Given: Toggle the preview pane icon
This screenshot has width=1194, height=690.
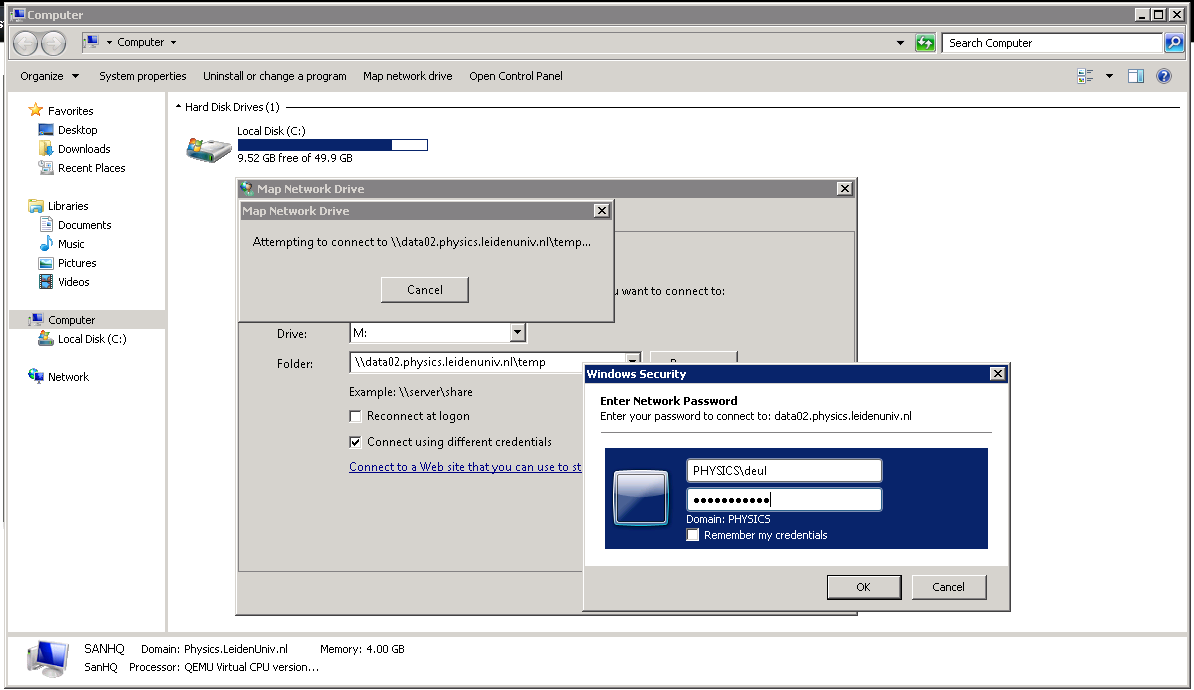Looking at the screenshot, I should pos(1136,76).
